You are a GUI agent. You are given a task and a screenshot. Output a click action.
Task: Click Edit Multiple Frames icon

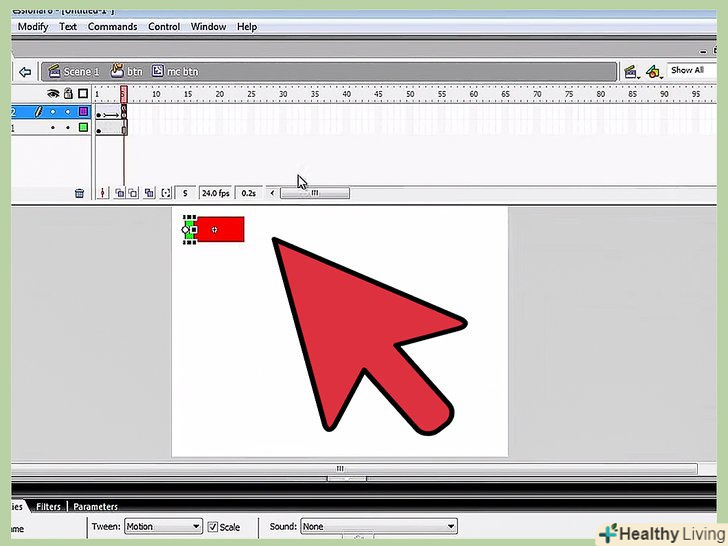point(149,193)
